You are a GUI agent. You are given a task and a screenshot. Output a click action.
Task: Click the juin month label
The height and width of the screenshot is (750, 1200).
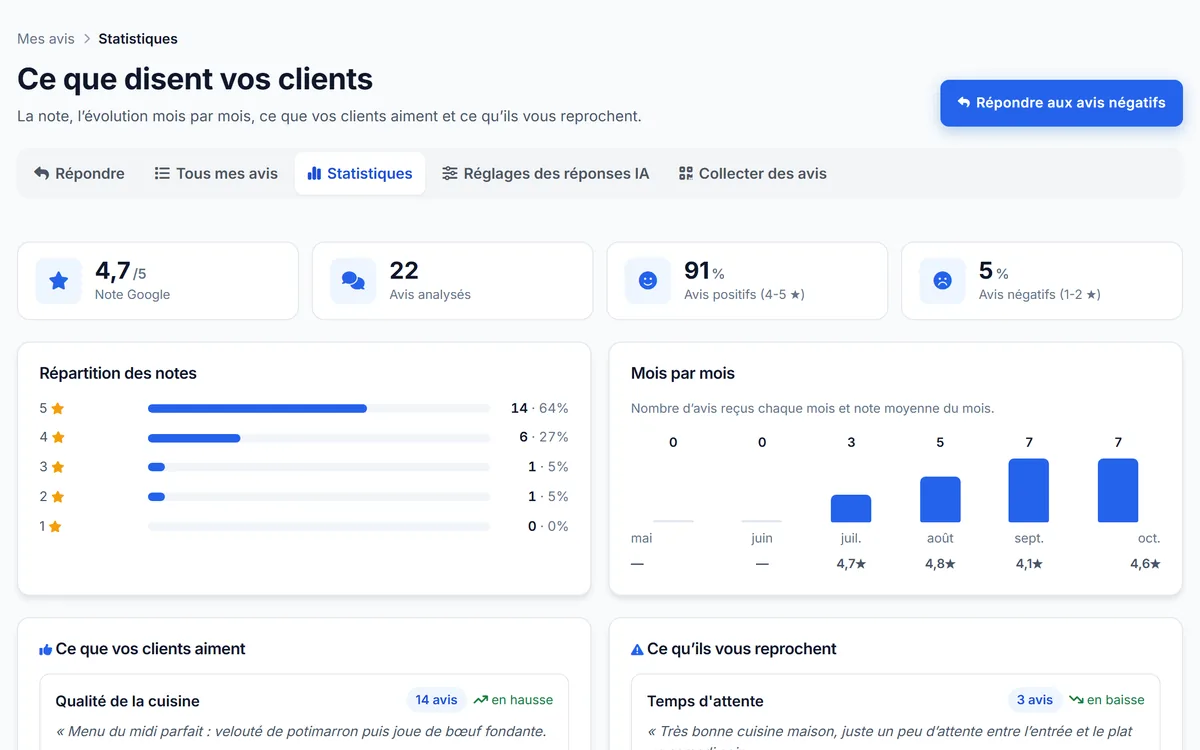point(762,538)
